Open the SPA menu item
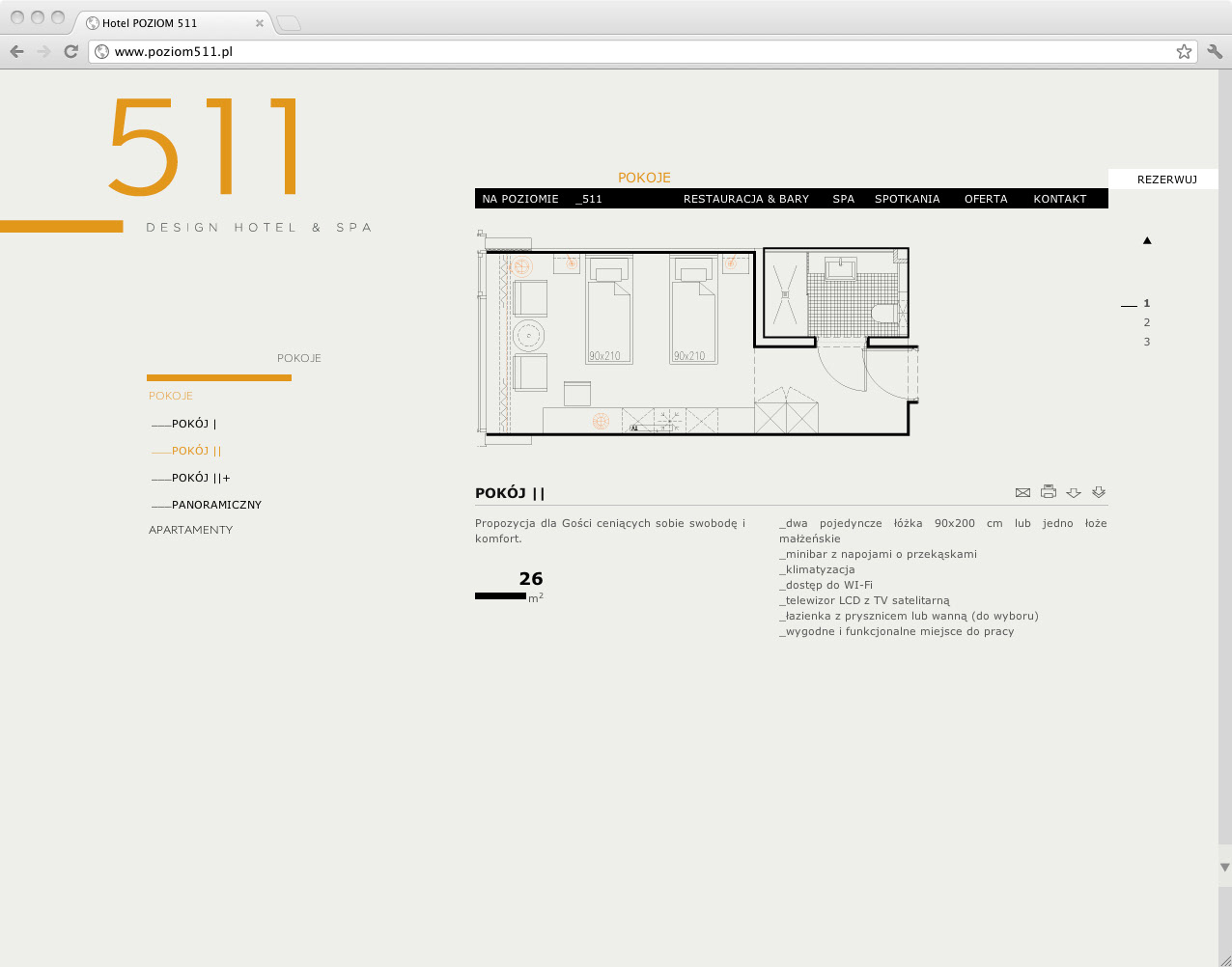The width and height of the screenshot is (1232, 967). coord(843,199)
